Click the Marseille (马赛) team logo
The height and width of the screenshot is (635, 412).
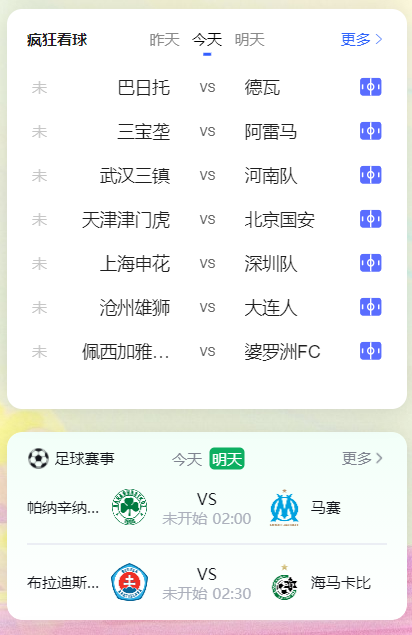(x=284, y=508)
